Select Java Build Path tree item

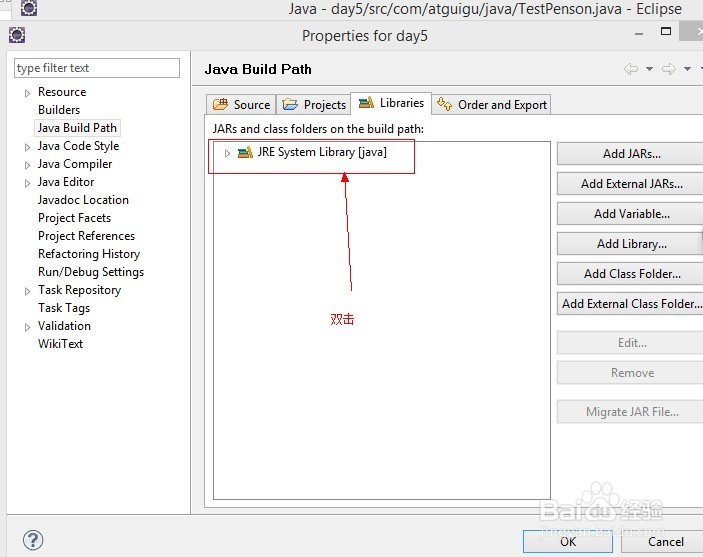tap(77, 128)
